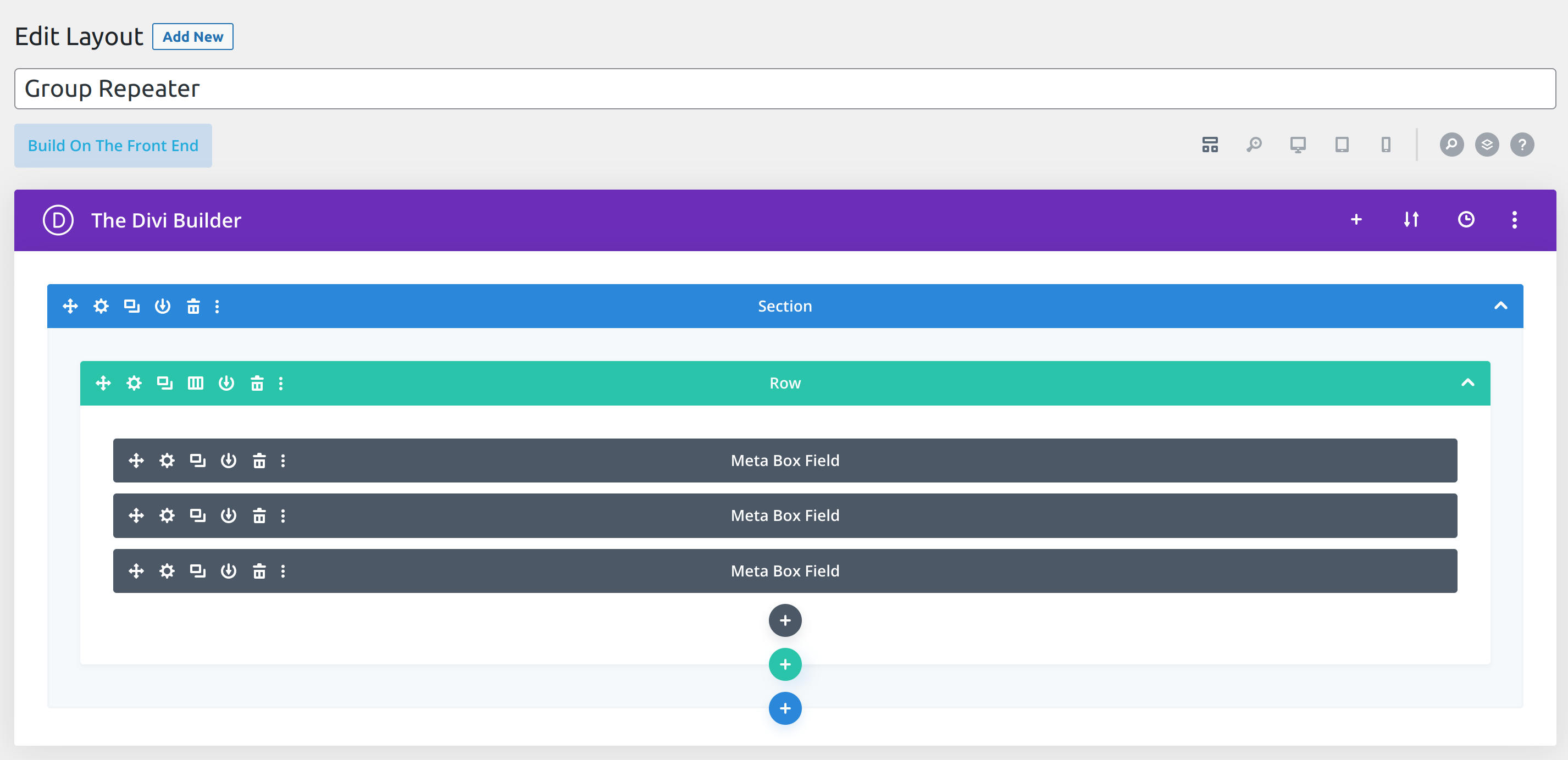Switch to tablet preview mode
The height and width of the screenshot is (760, 1568).
point(1342,145)
